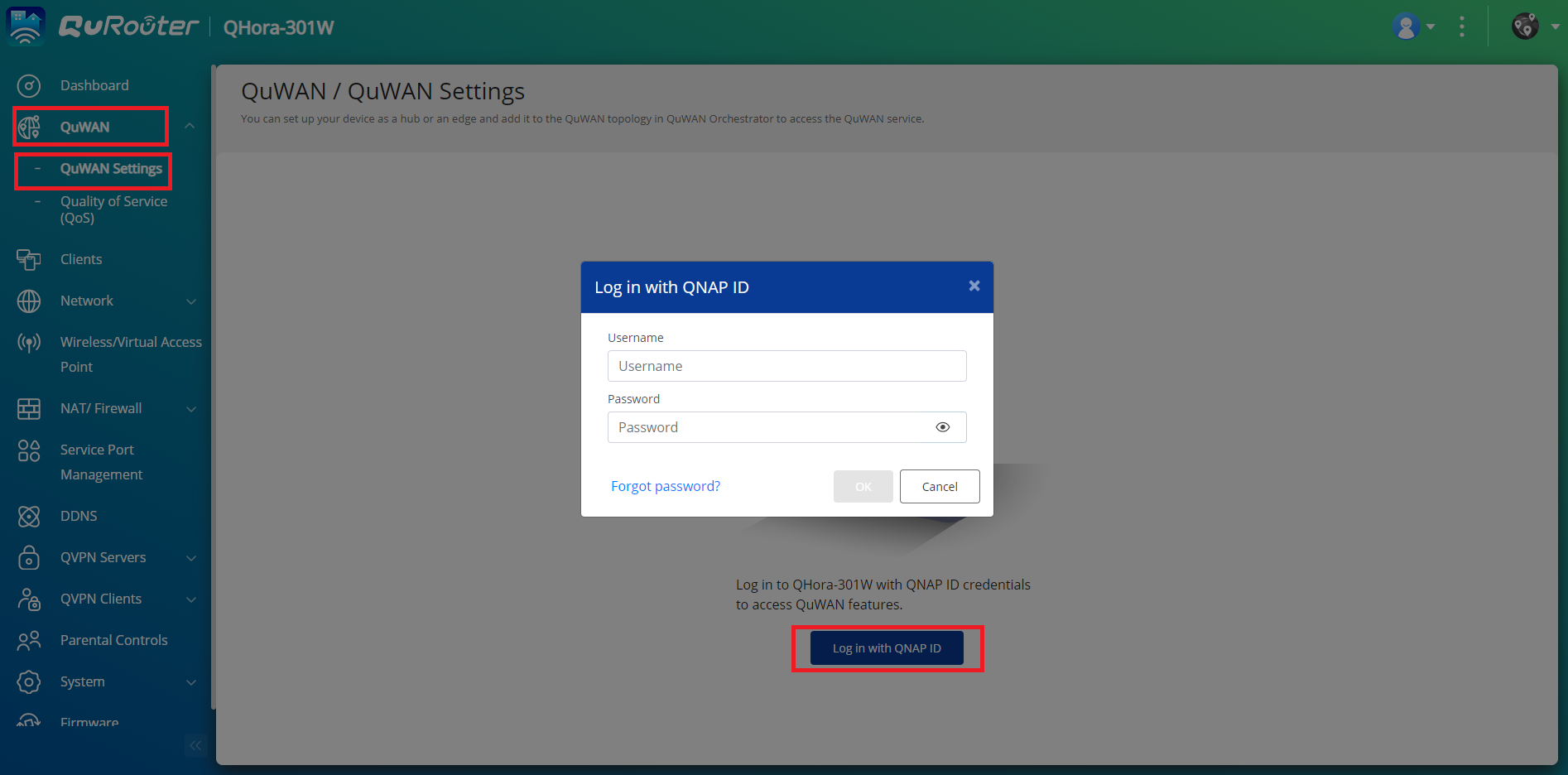
Task: Click the QuWAN / QuWAN Settings heading
Action: [382, 91]
